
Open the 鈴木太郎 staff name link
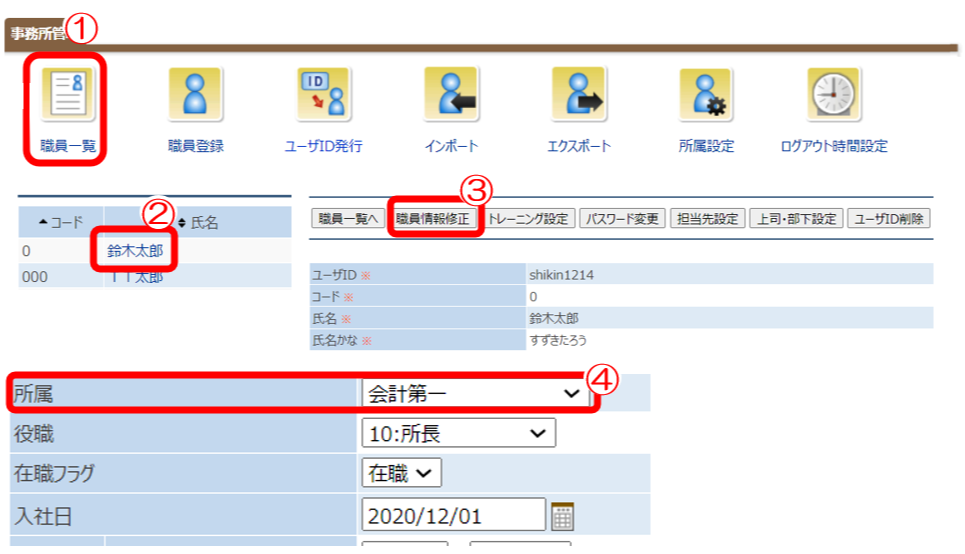[x=135, y=251]
